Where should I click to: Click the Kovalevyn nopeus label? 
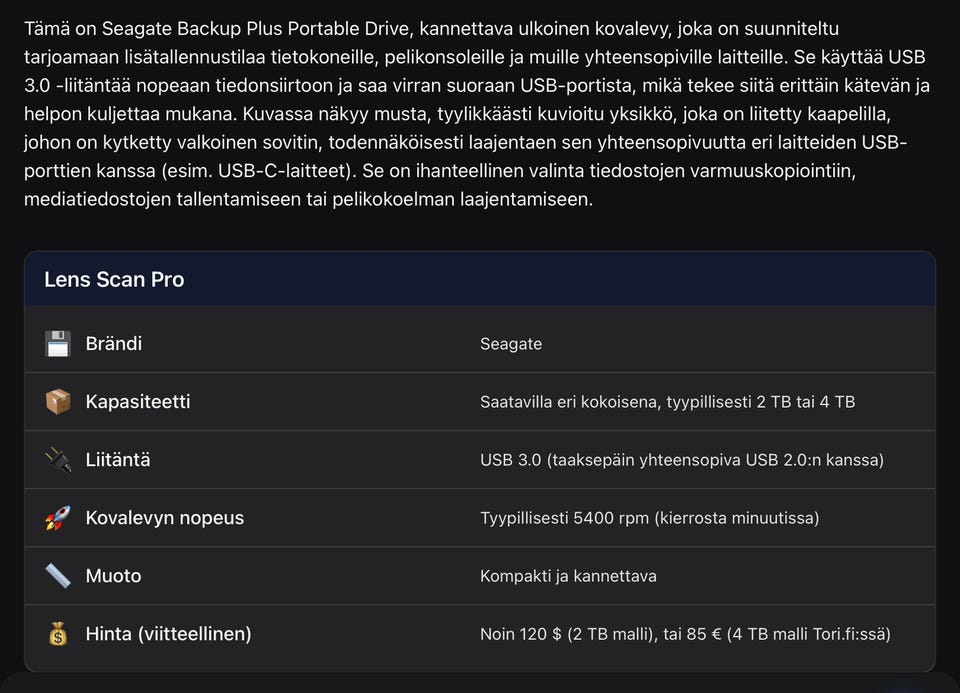point(165,518)
